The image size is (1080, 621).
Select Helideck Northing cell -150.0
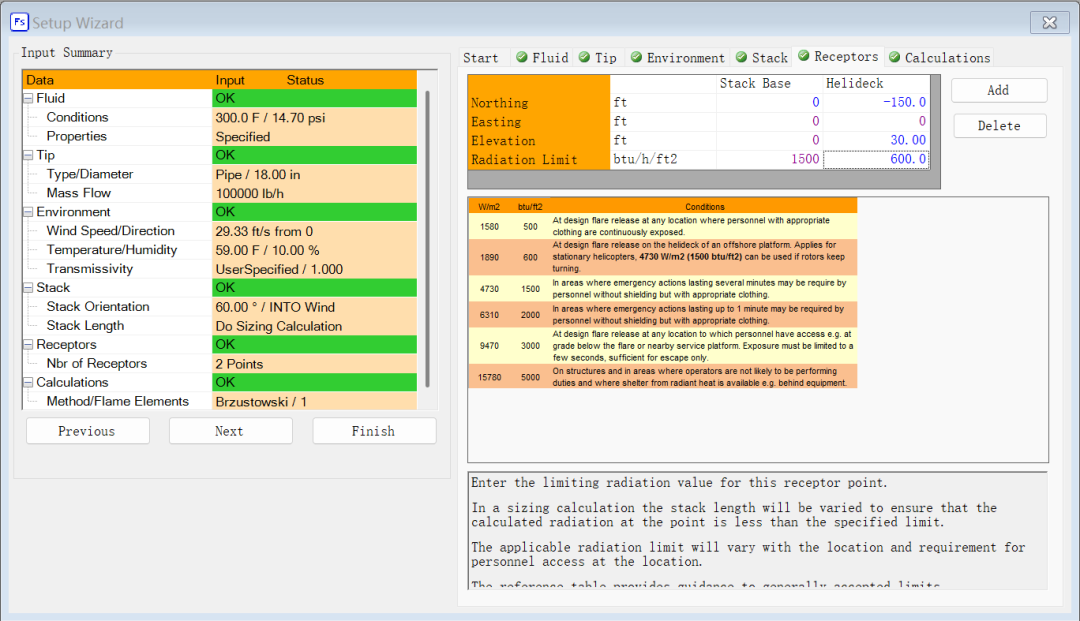pyautogui.click(x=876, y=102)
